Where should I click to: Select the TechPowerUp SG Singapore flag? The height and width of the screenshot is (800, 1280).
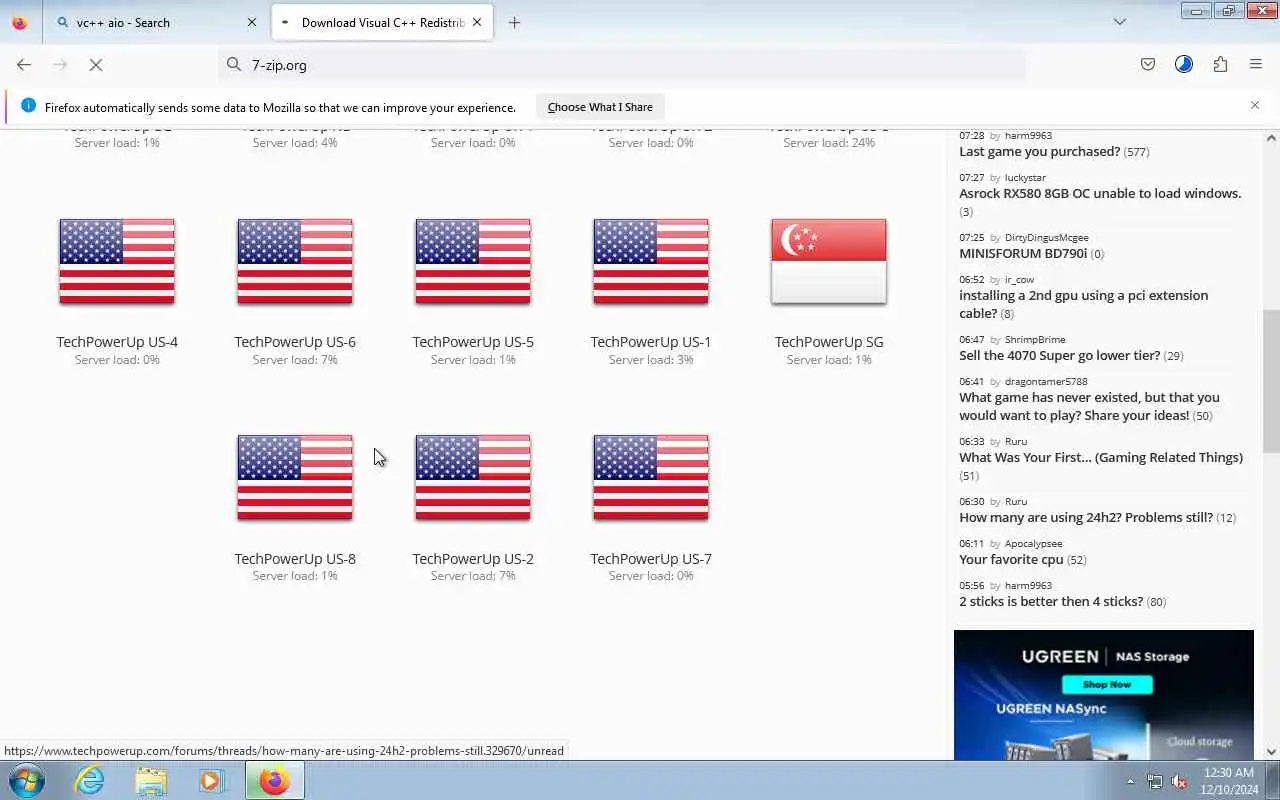(x=829, y=261)
